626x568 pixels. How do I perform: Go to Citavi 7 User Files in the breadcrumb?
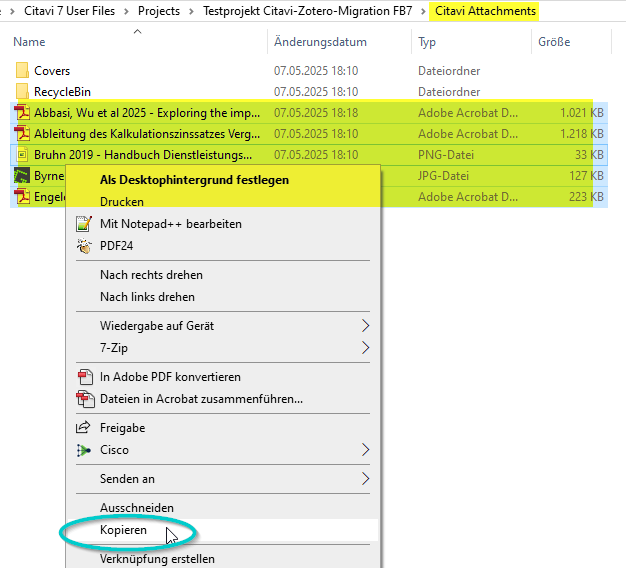point(69,11)
